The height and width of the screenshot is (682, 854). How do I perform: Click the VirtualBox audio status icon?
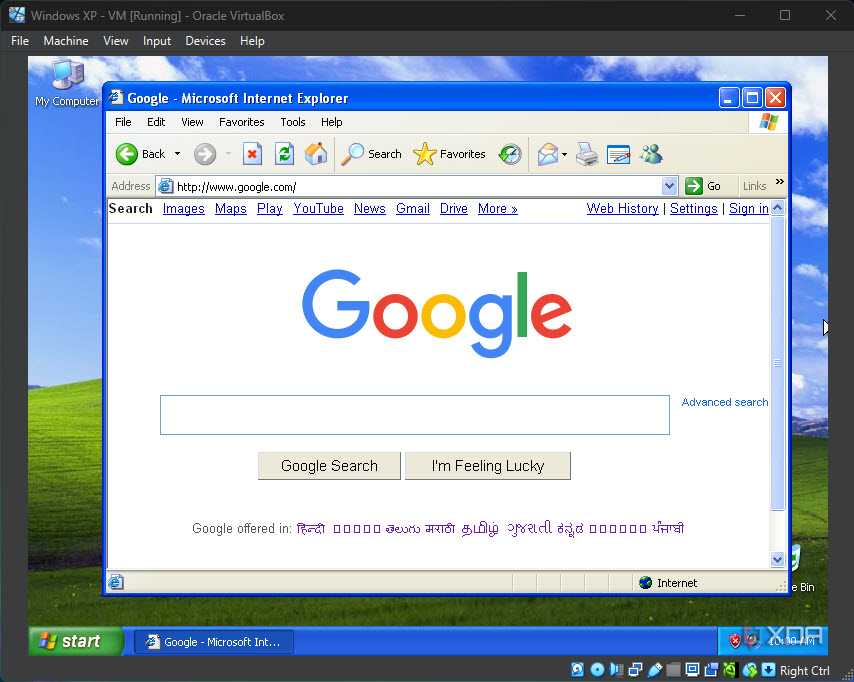[x=616, y=669]
